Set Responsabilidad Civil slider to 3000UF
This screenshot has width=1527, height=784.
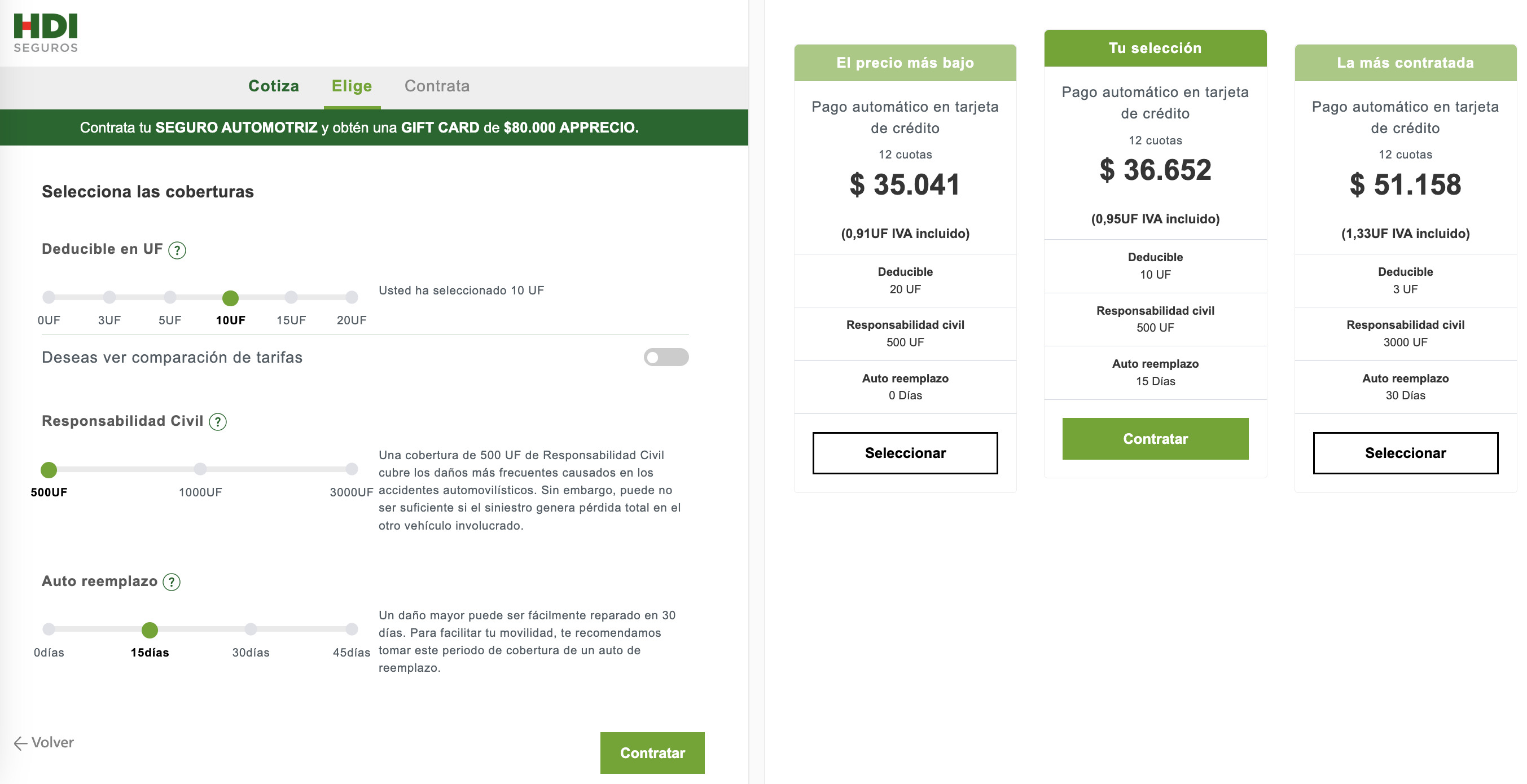click(x=352, y=470)
